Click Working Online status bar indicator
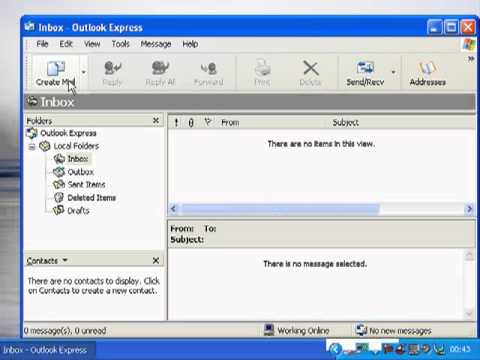 tap(297, 331)
